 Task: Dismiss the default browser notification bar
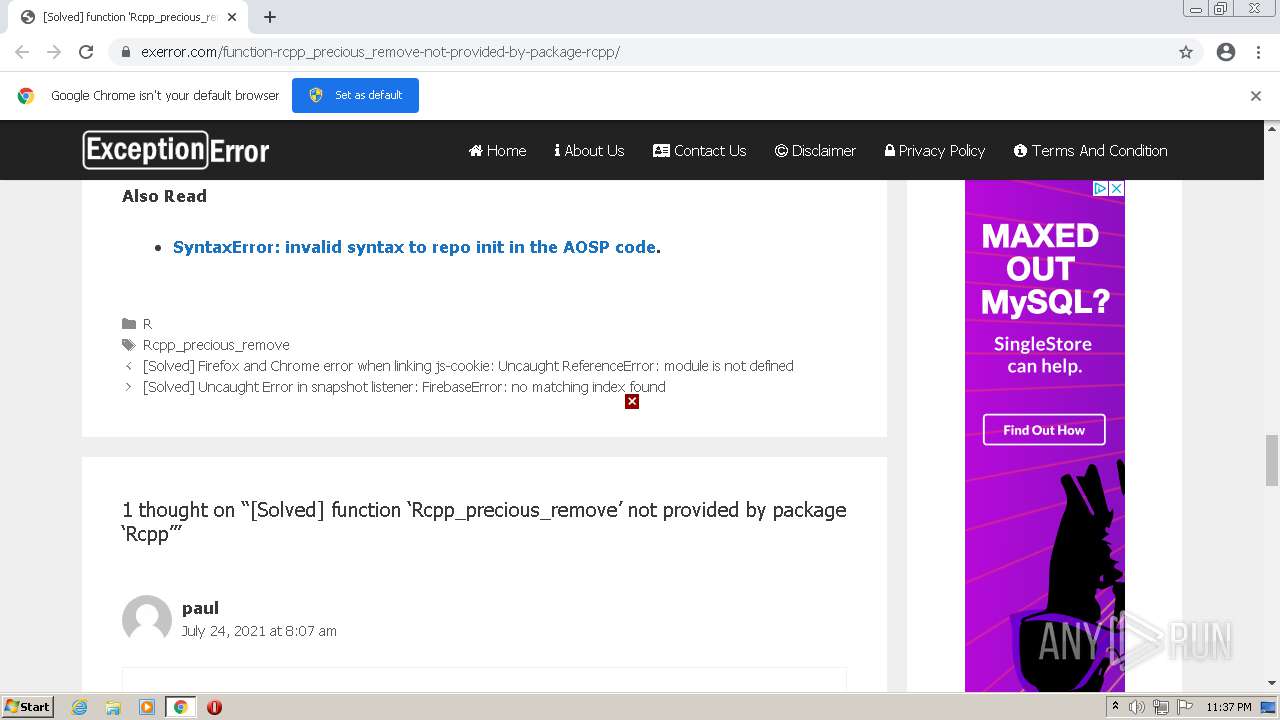[x=1256, y=96]
